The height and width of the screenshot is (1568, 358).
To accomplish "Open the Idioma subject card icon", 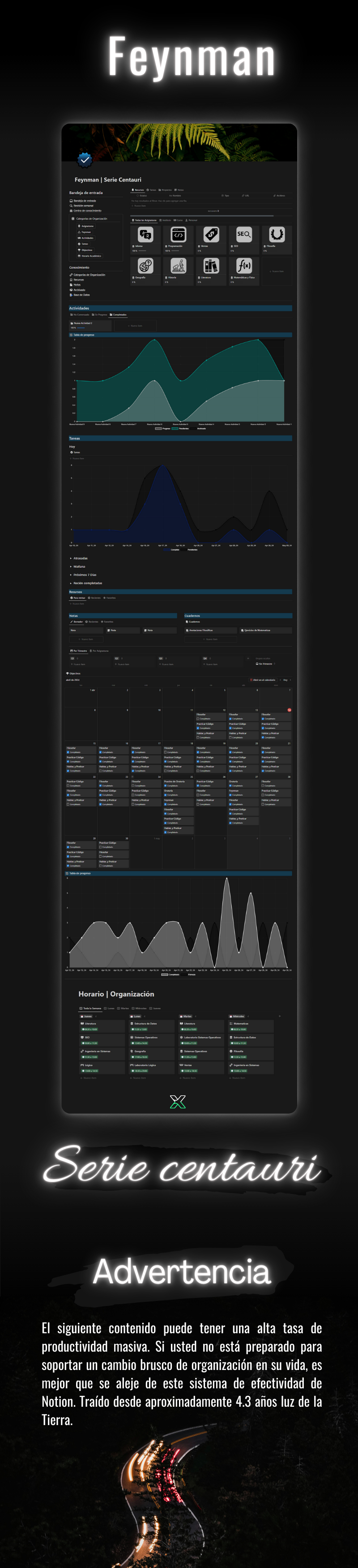I will [145, 234].
